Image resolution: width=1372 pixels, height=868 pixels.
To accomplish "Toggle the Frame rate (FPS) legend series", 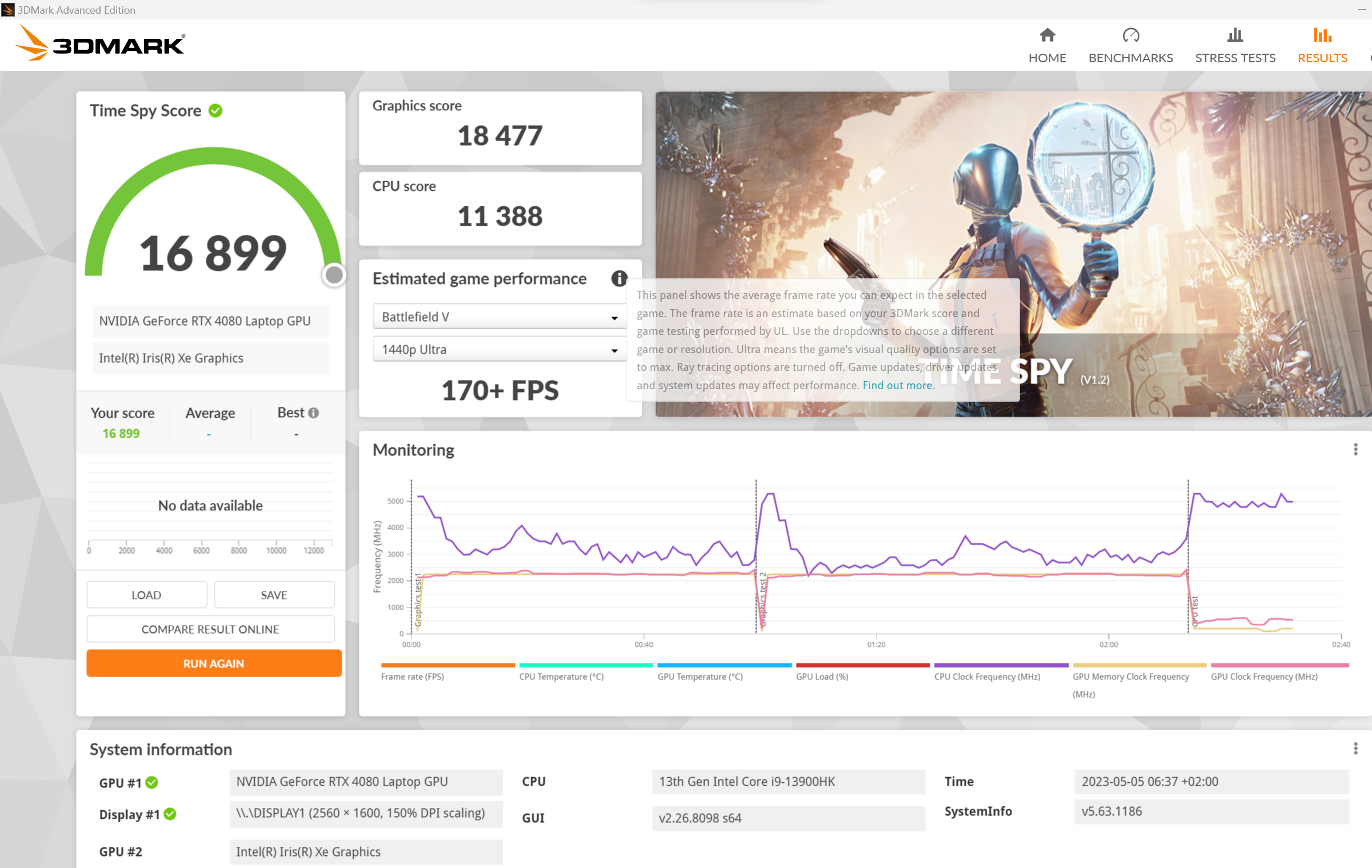I will (413, 677).
